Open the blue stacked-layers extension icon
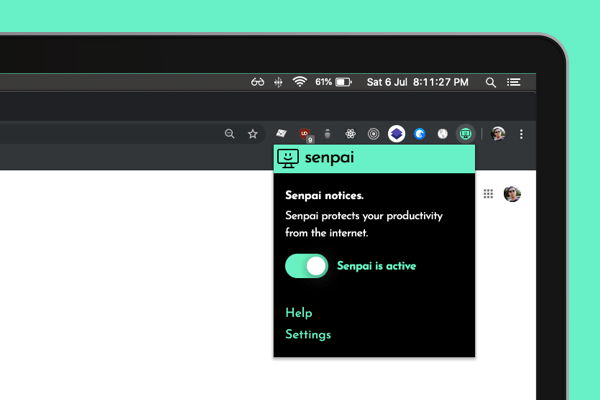 [x=396, y=134]
